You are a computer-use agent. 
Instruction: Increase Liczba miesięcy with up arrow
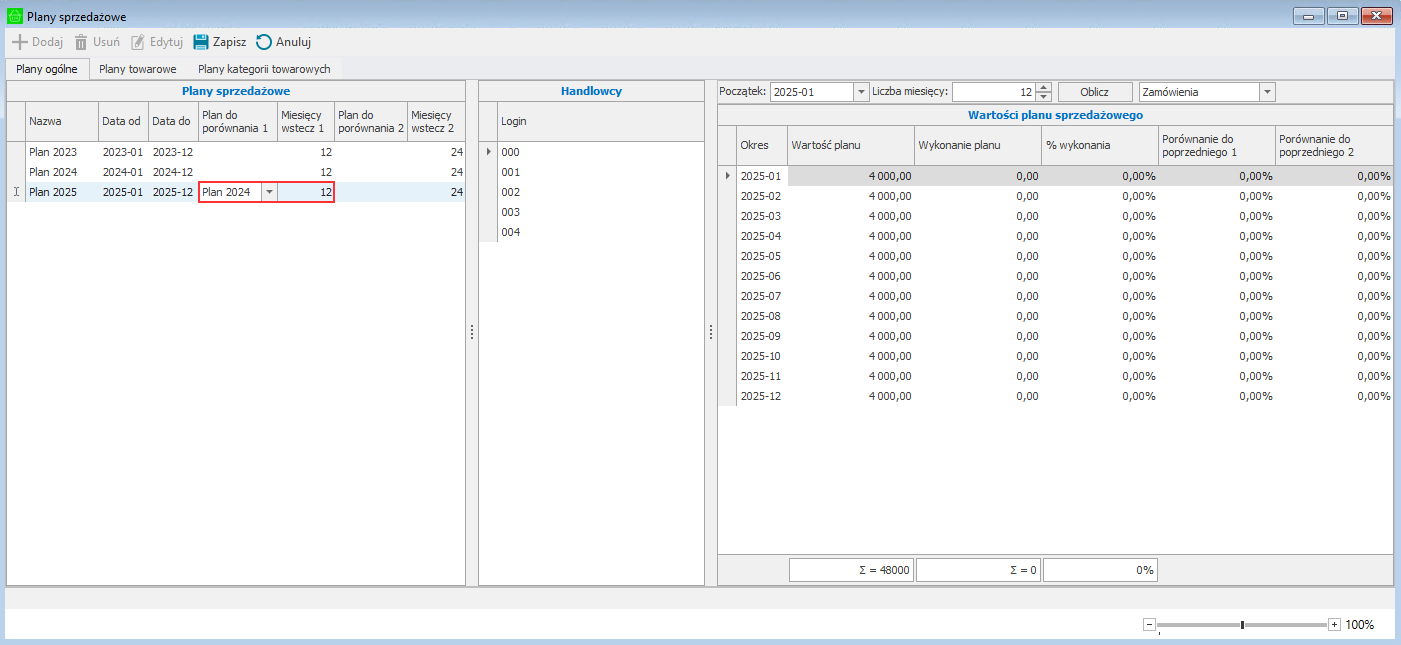point(1044,87)
